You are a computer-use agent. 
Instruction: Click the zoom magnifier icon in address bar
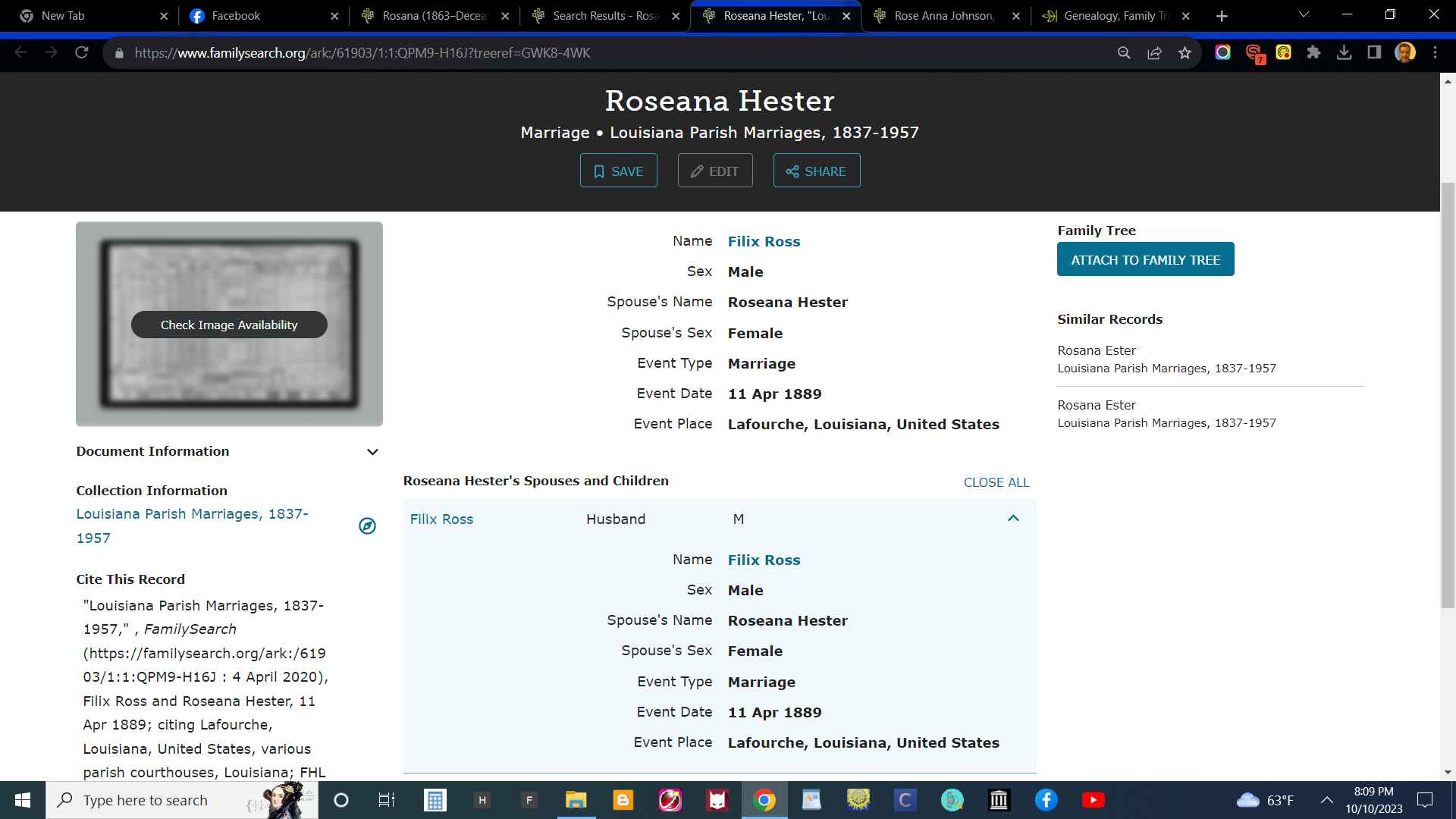click(1124, 53)
